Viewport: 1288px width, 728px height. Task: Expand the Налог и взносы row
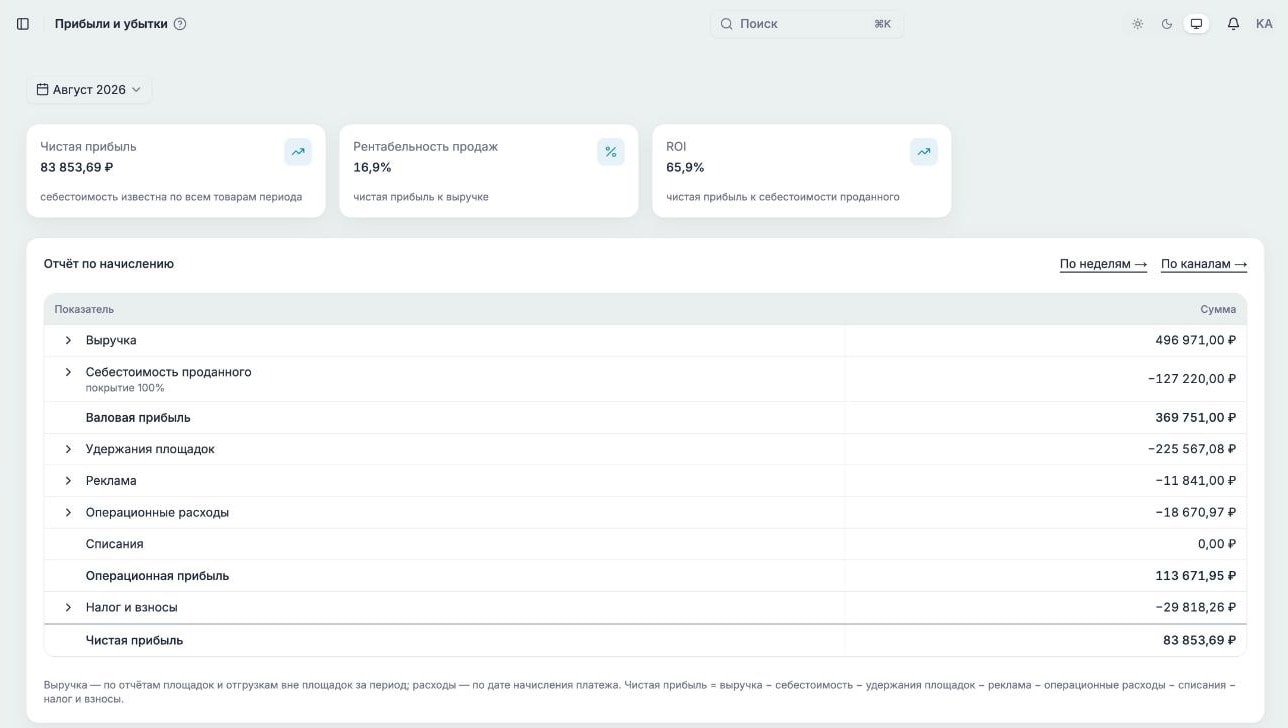coord(68,608)
